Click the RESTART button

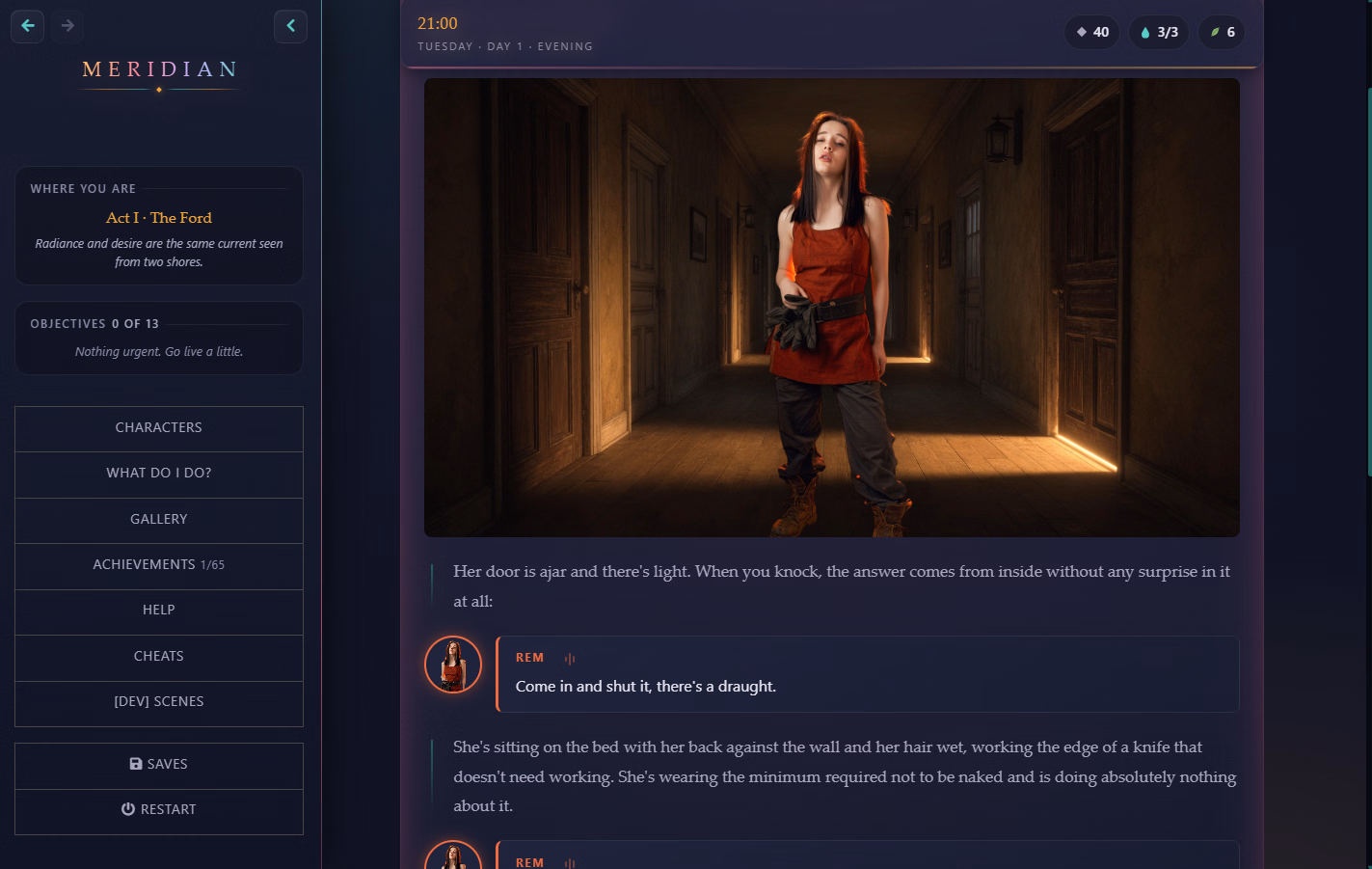pyautogui.click(x=159, y=810)
